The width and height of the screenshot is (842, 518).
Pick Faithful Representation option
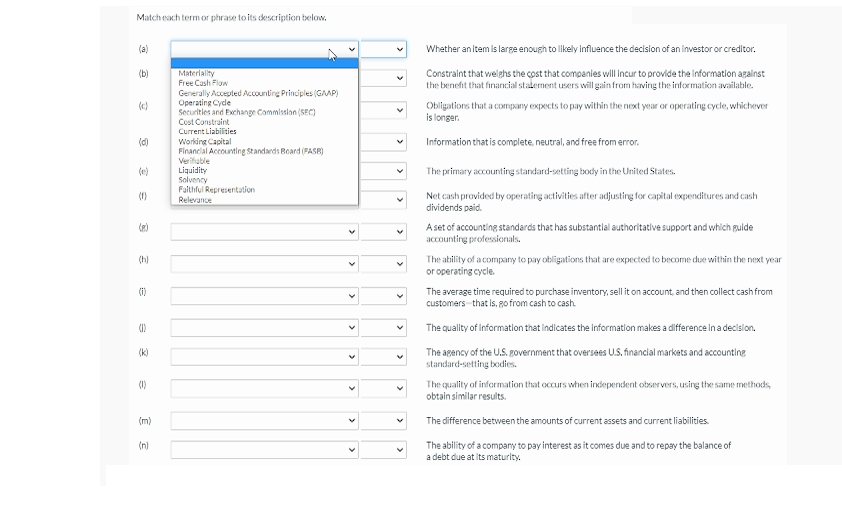click(264, 189)
